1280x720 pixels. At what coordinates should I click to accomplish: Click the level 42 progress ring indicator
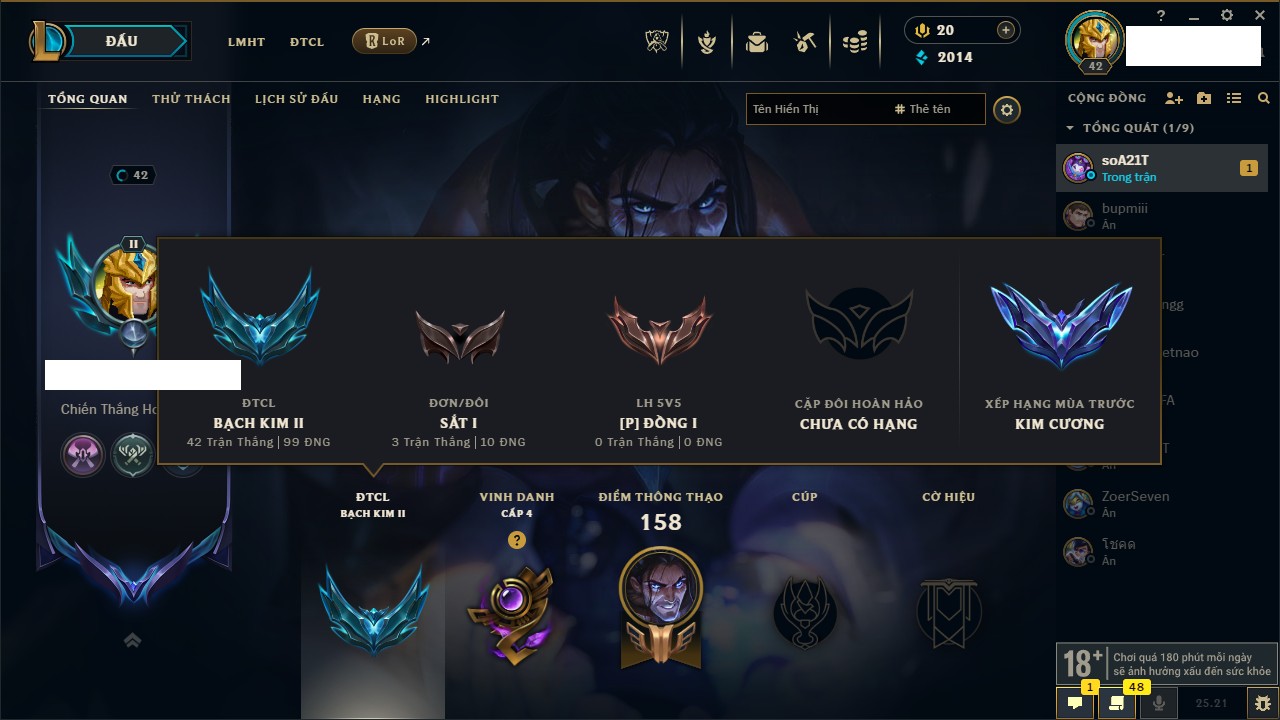(134, 175)
